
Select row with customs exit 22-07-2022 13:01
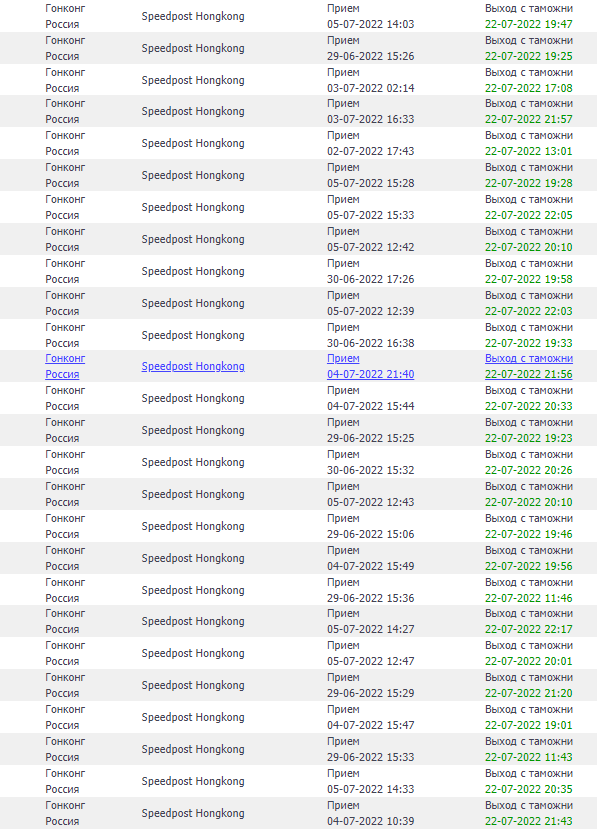(298, 143)
